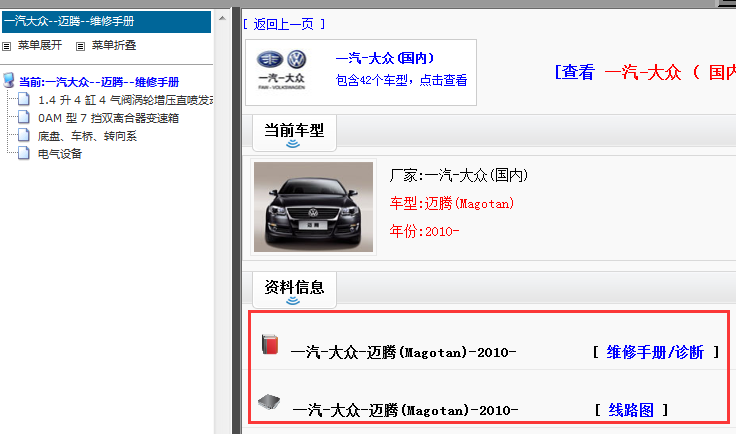Open 0AM 型 7 挡双离合器变速箱 entry

click(108, 118)
